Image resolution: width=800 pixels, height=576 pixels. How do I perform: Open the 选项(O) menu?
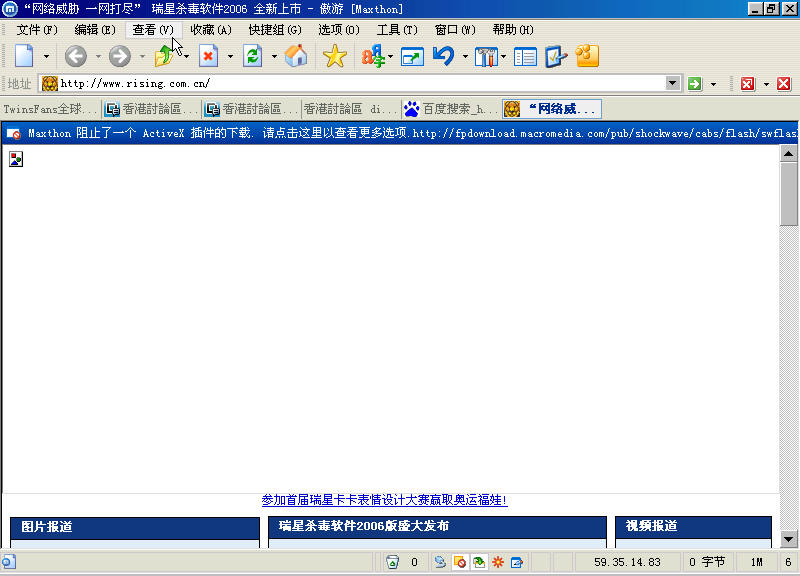[x=339, y=30]
